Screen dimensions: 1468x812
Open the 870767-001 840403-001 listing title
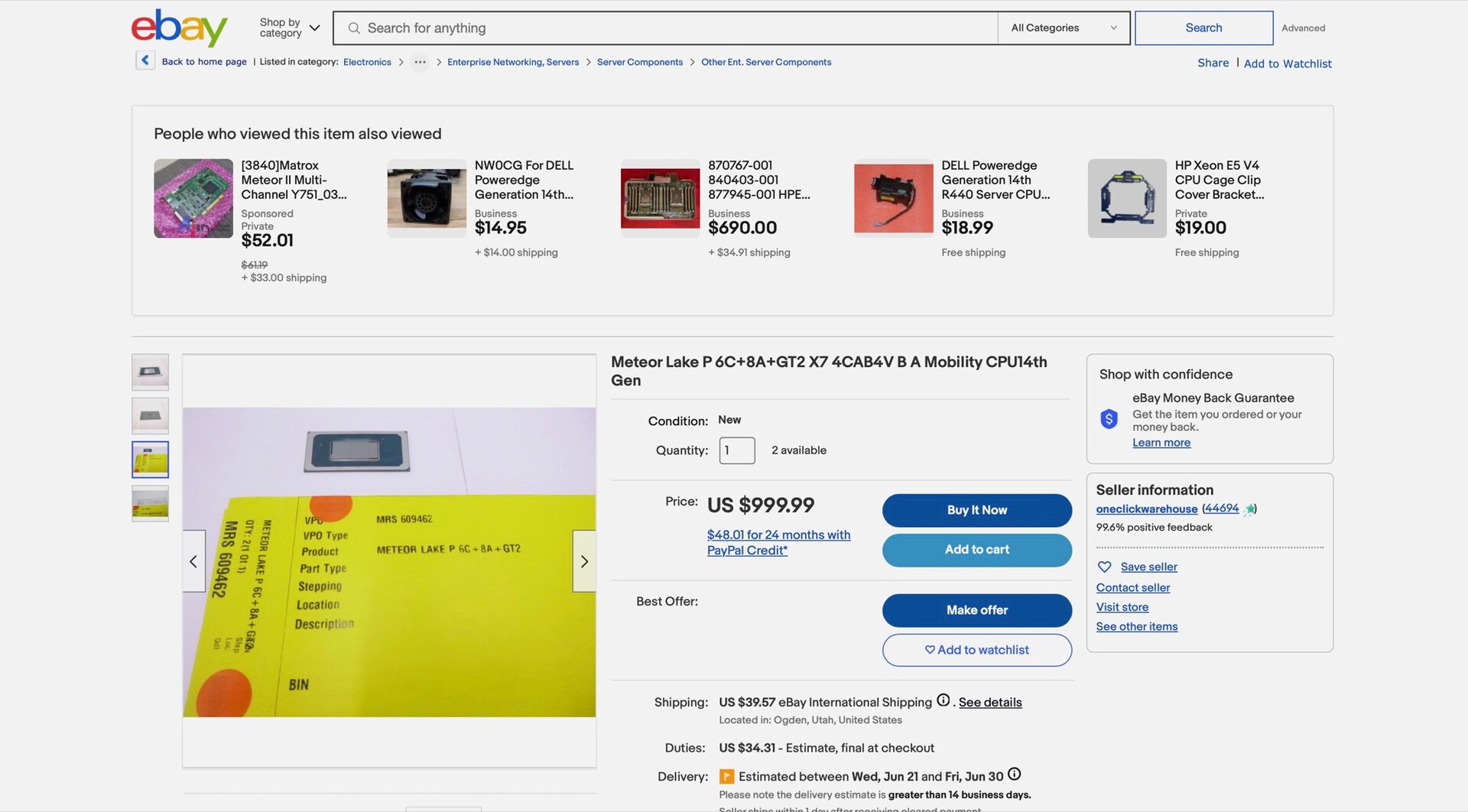point(759,180)
